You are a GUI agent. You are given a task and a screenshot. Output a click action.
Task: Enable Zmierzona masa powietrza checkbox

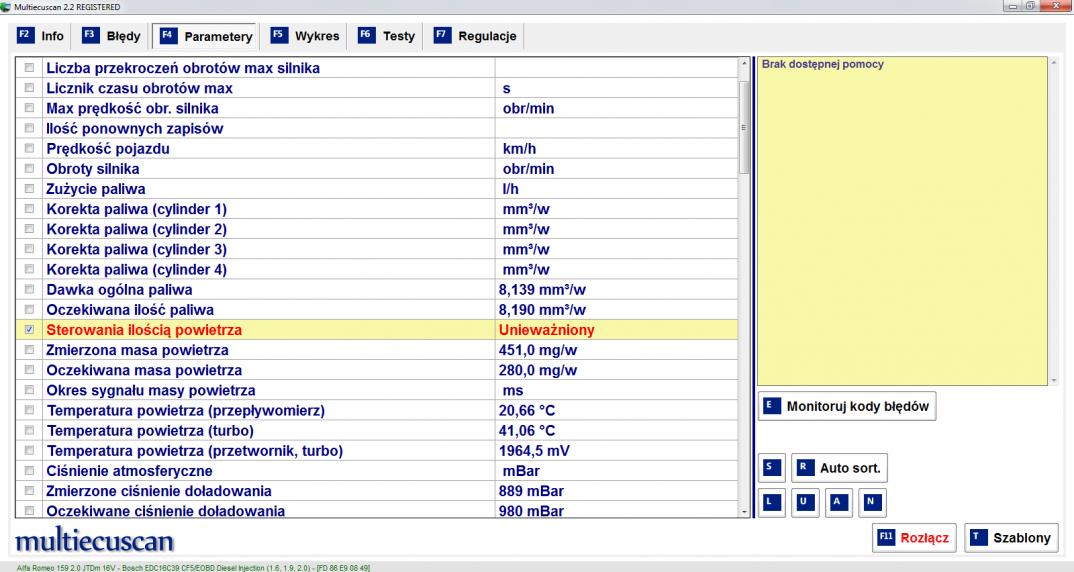29,350
